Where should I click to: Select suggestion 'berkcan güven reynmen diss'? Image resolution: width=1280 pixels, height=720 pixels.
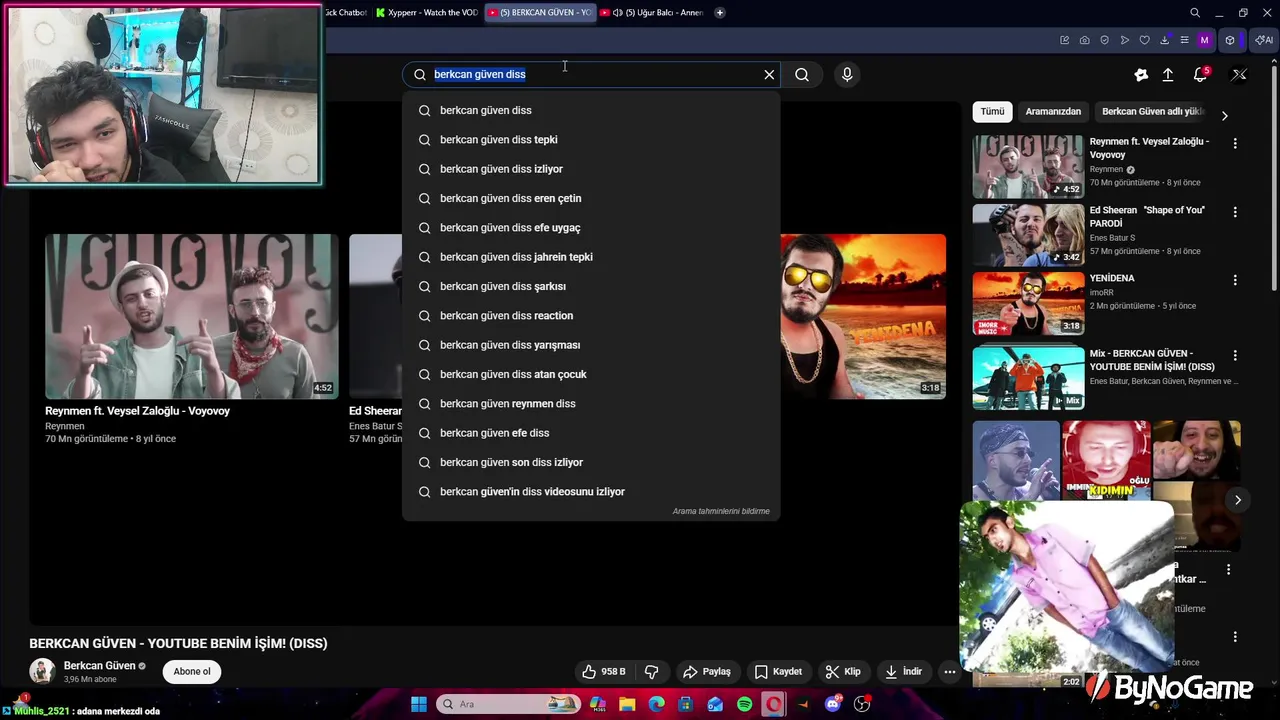[591, 403]
